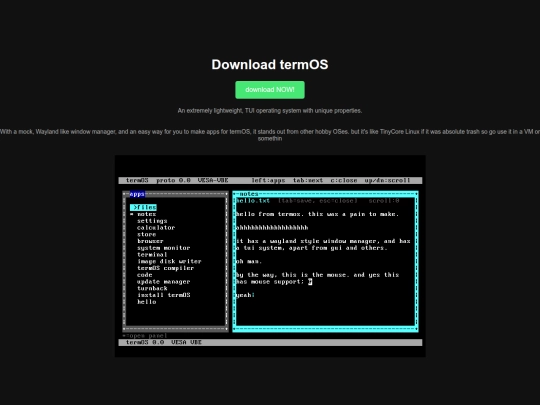The image size is (540, 405).
Task: Select the Download termOS heading
Action: pos(270,64)
